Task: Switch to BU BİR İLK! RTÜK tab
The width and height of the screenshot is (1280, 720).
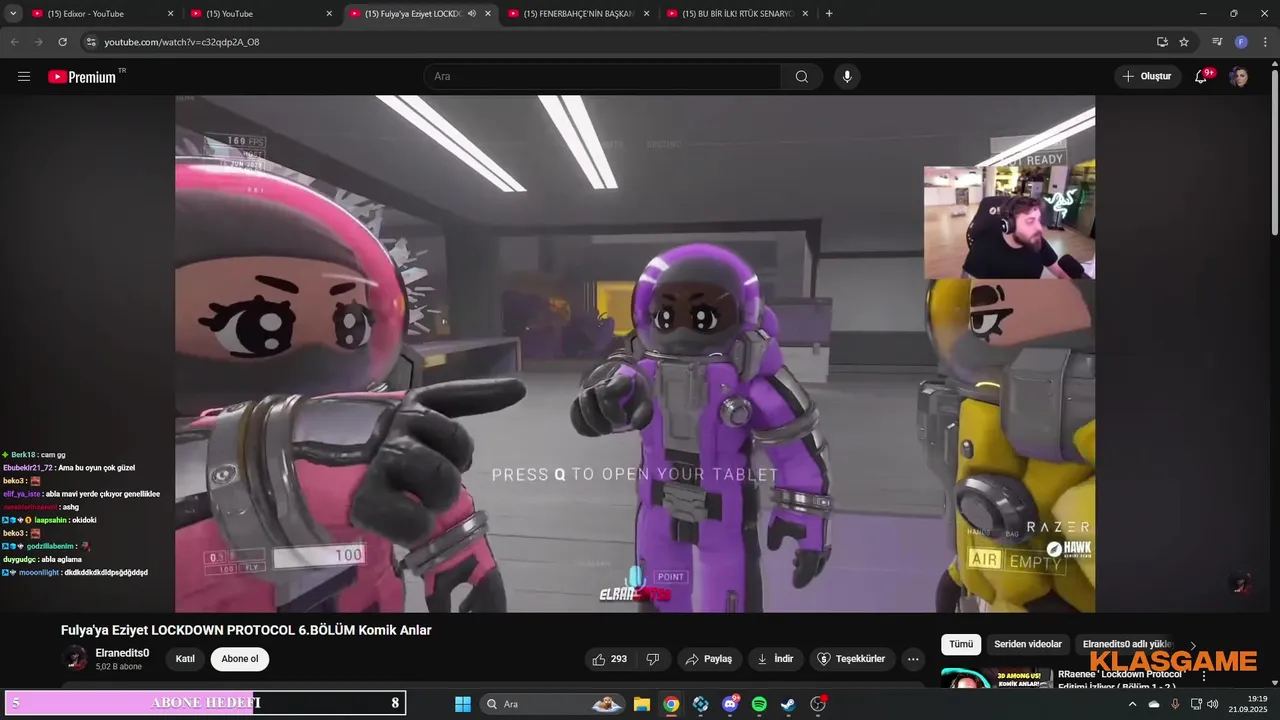Action: pyautogui.click(x=737, y=14)
